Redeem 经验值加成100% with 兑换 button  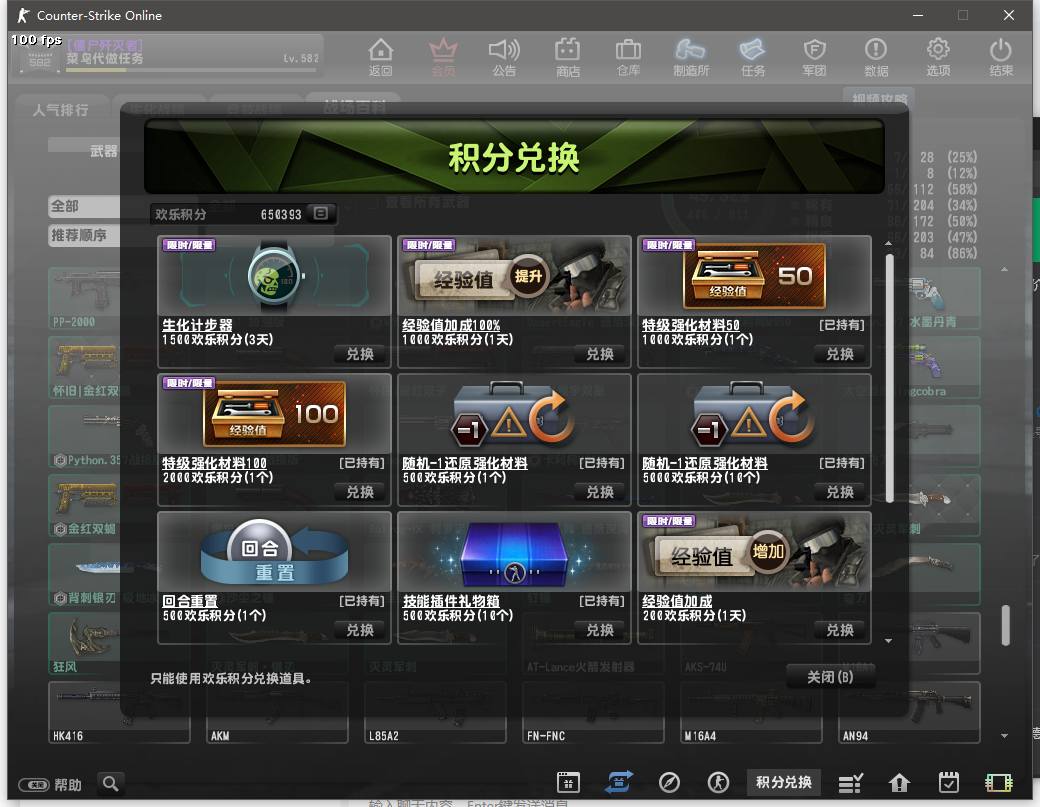pyautogui.click(x=600, y=354)
